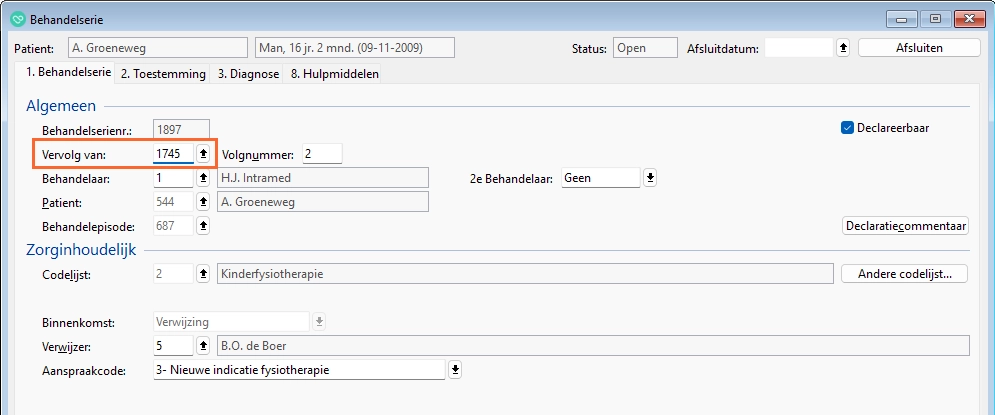Click the lookup arrow beside Behandelaar field
Screen dimensions: 995x415
coord(204,178)
